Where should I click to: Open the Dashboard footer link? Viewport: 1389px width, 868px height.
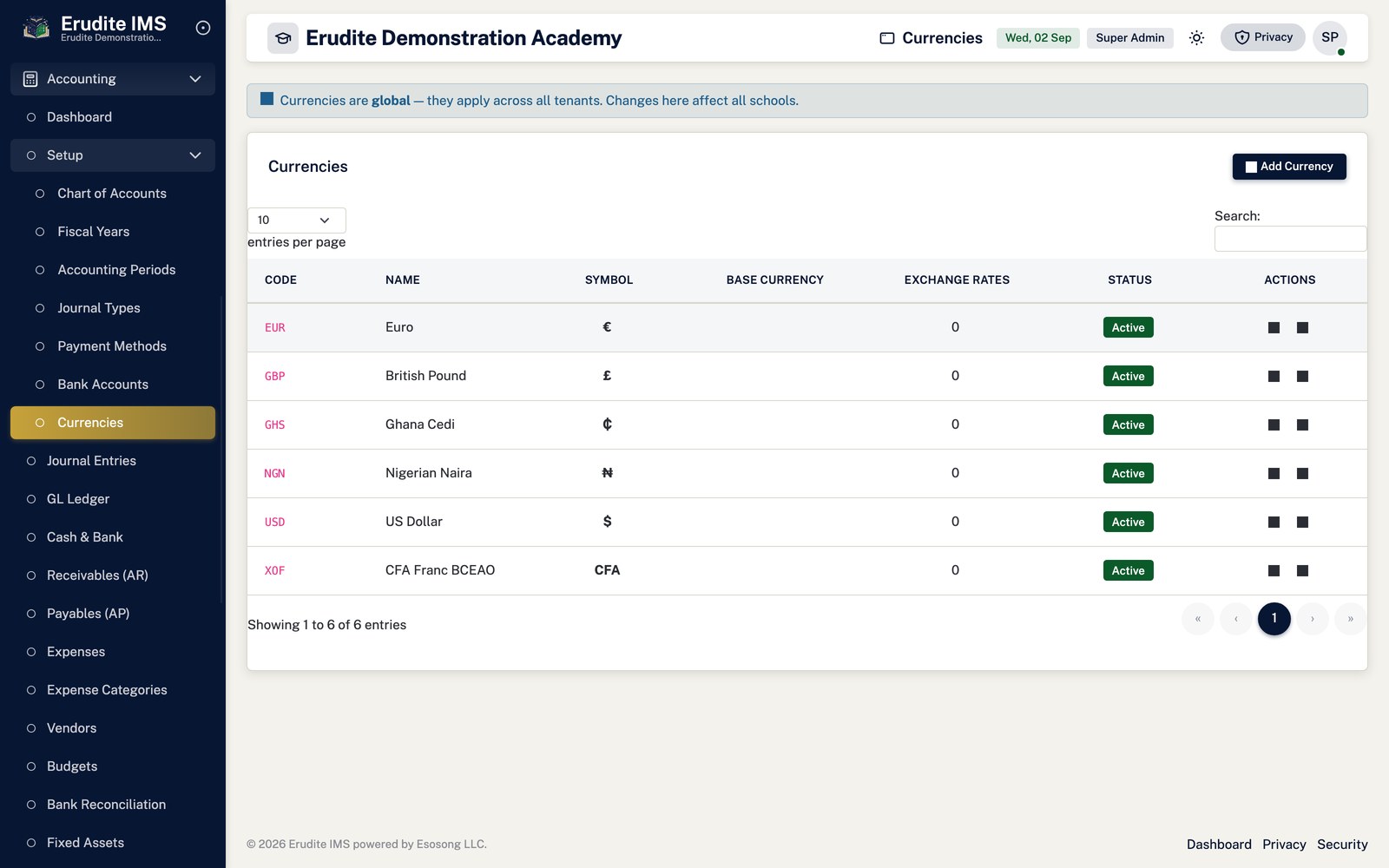[x=1219, y=845]
